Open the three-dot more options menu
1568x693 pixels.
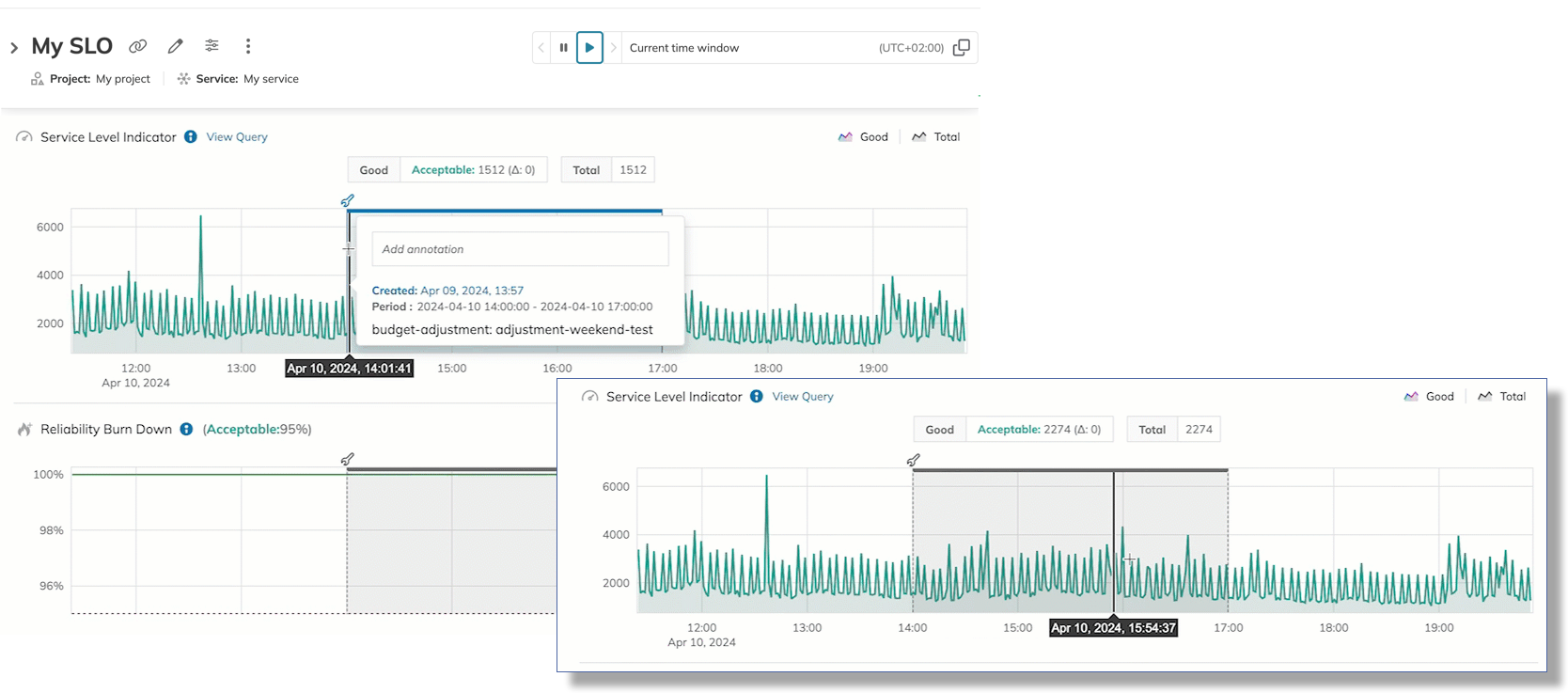[248, 46]
